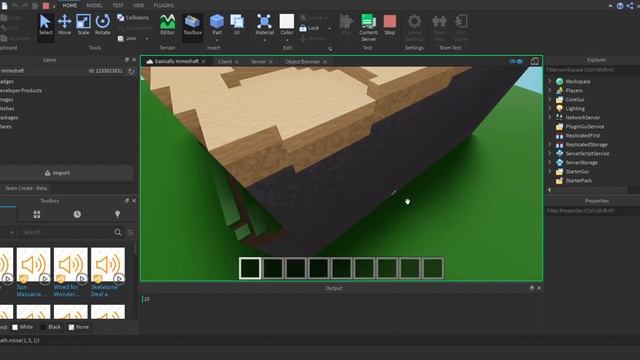The image size is (640, 360).
Task: Click the red stop square in quick access bar
Action: coord(46,6)
